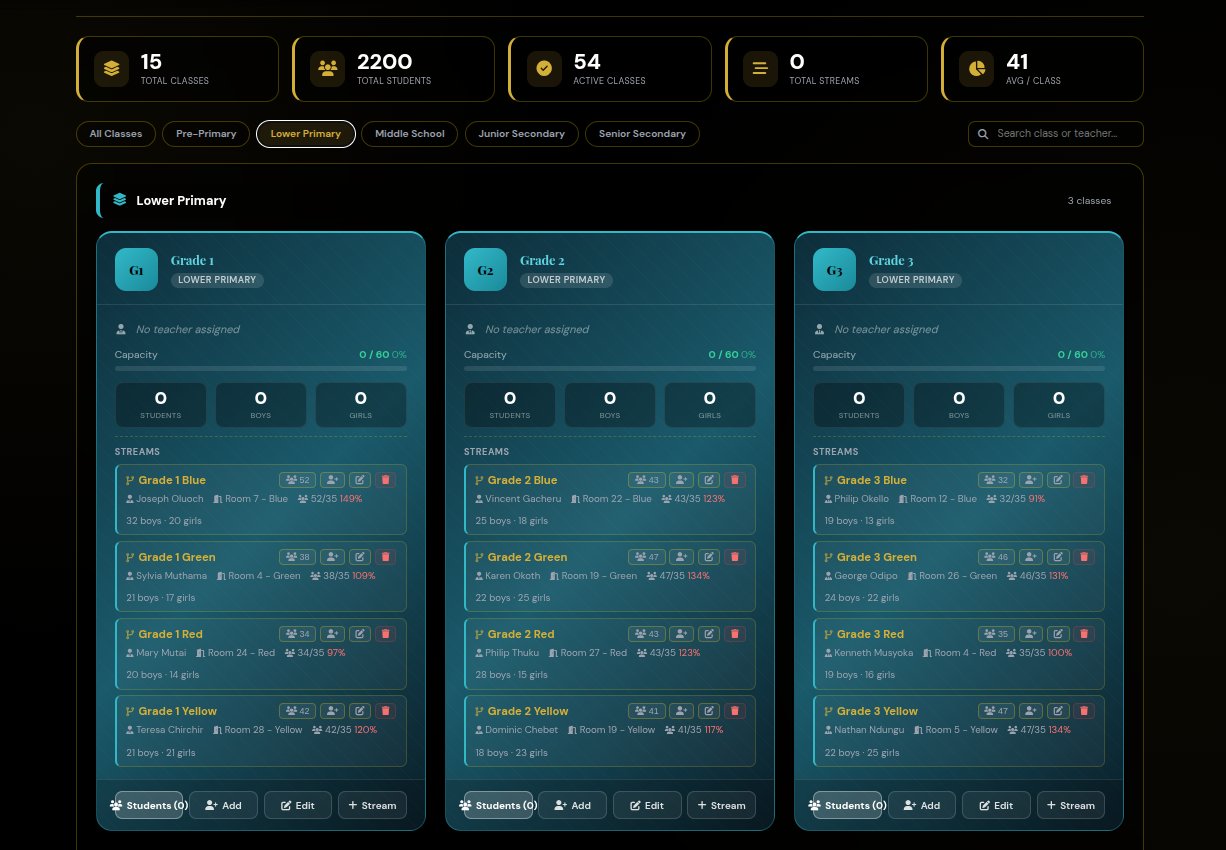The width and height of the screenshot is (1226, 850).
Task: Click the G2 circle badge on Grade 2 card
Action: (x=485, y=269)
